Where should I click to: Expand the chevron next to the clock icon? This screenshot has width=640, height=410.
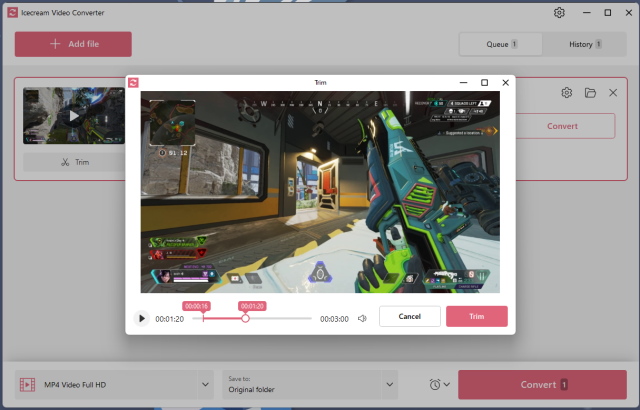pos(446,384)
